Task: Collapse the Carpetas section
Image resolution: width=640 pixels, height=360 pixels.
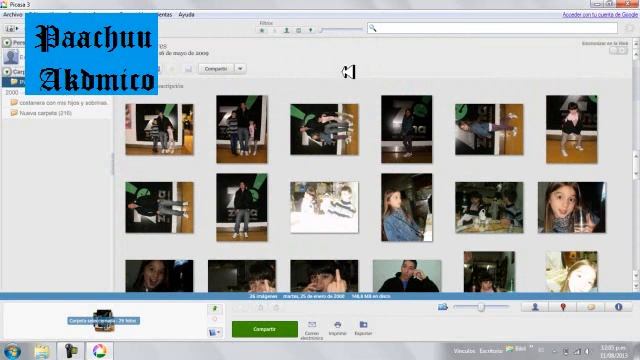Action: click(7, 72)
